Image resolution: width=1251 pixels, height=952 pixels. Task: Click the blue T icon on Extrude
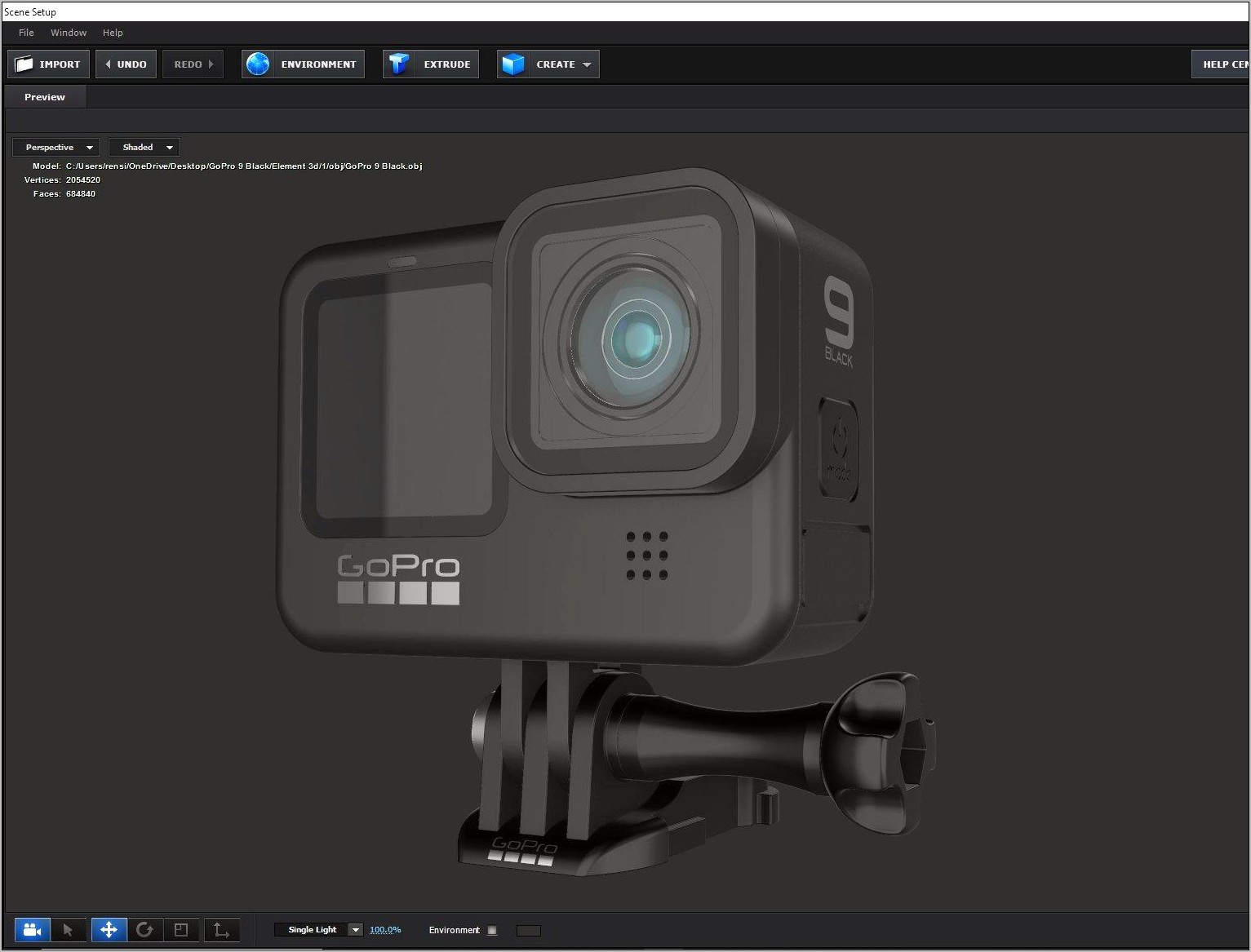(x=399, y=64)
